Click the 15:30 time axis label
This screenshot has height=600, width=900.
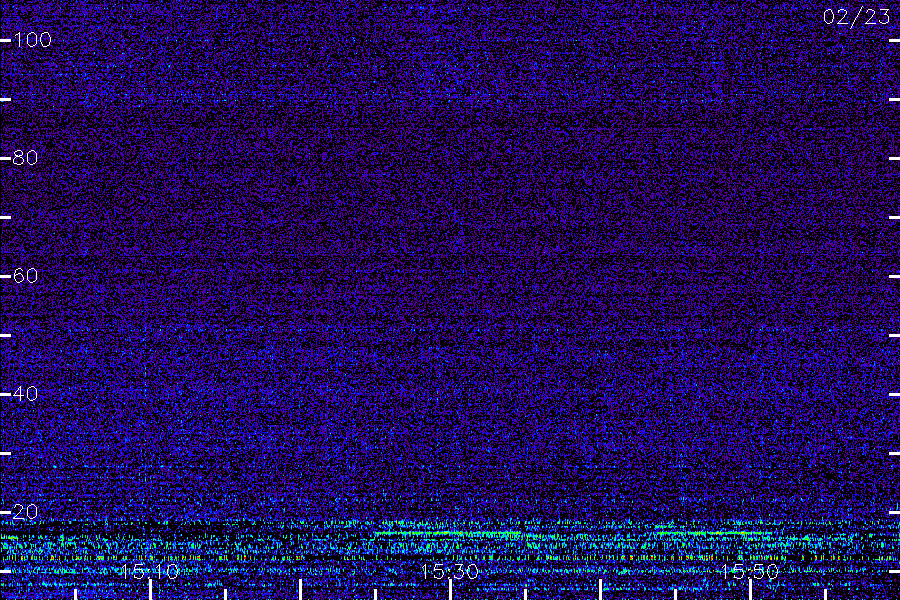(450, 571)
